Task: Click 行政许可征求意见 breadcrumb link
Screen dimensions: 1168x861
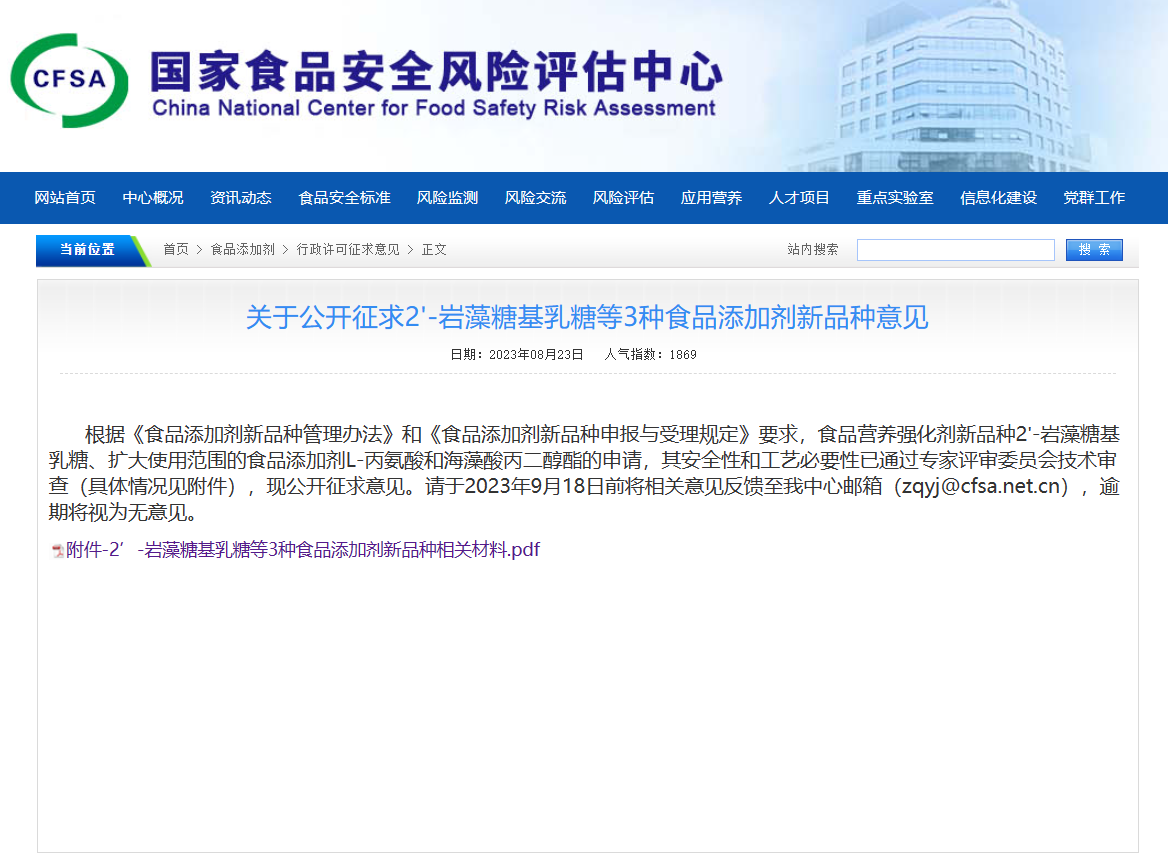Action: coord(348,250)
